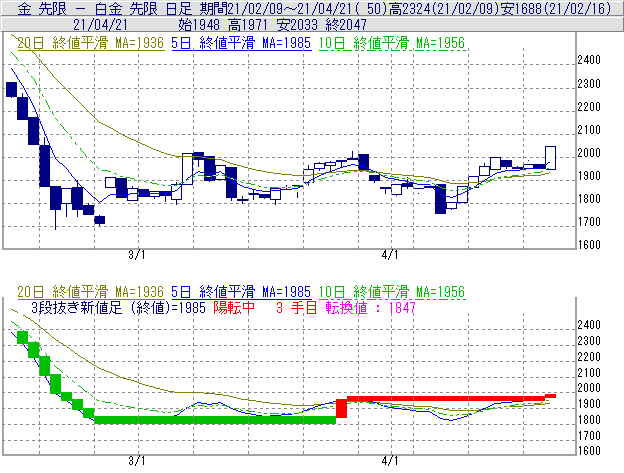Screen dimensions: 624x473
Task: Click the period "期間21/02/09～21/04/21" text
Action: coord(276,8)
